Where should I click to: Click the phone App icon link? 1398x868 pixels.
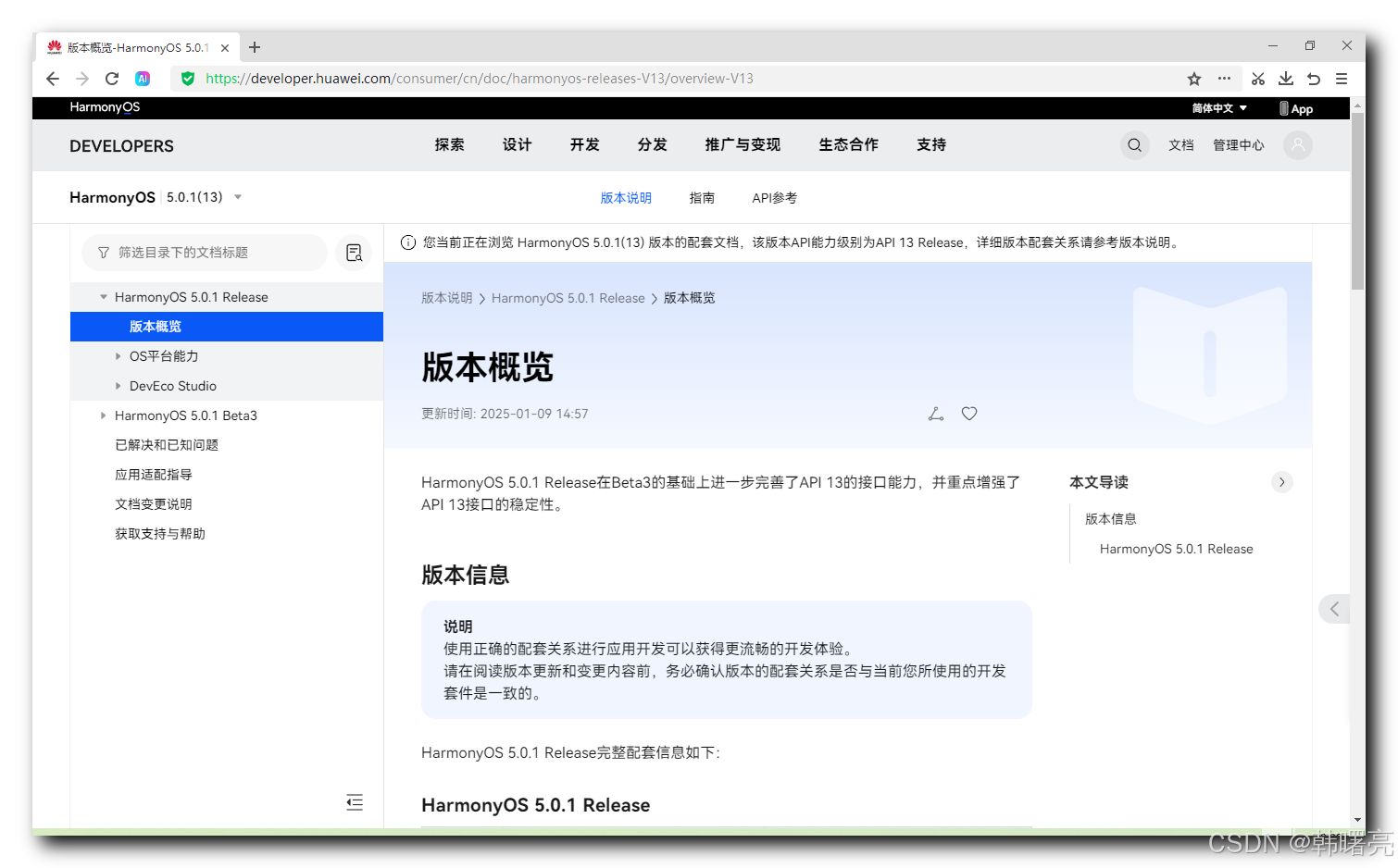(1296, 108)
